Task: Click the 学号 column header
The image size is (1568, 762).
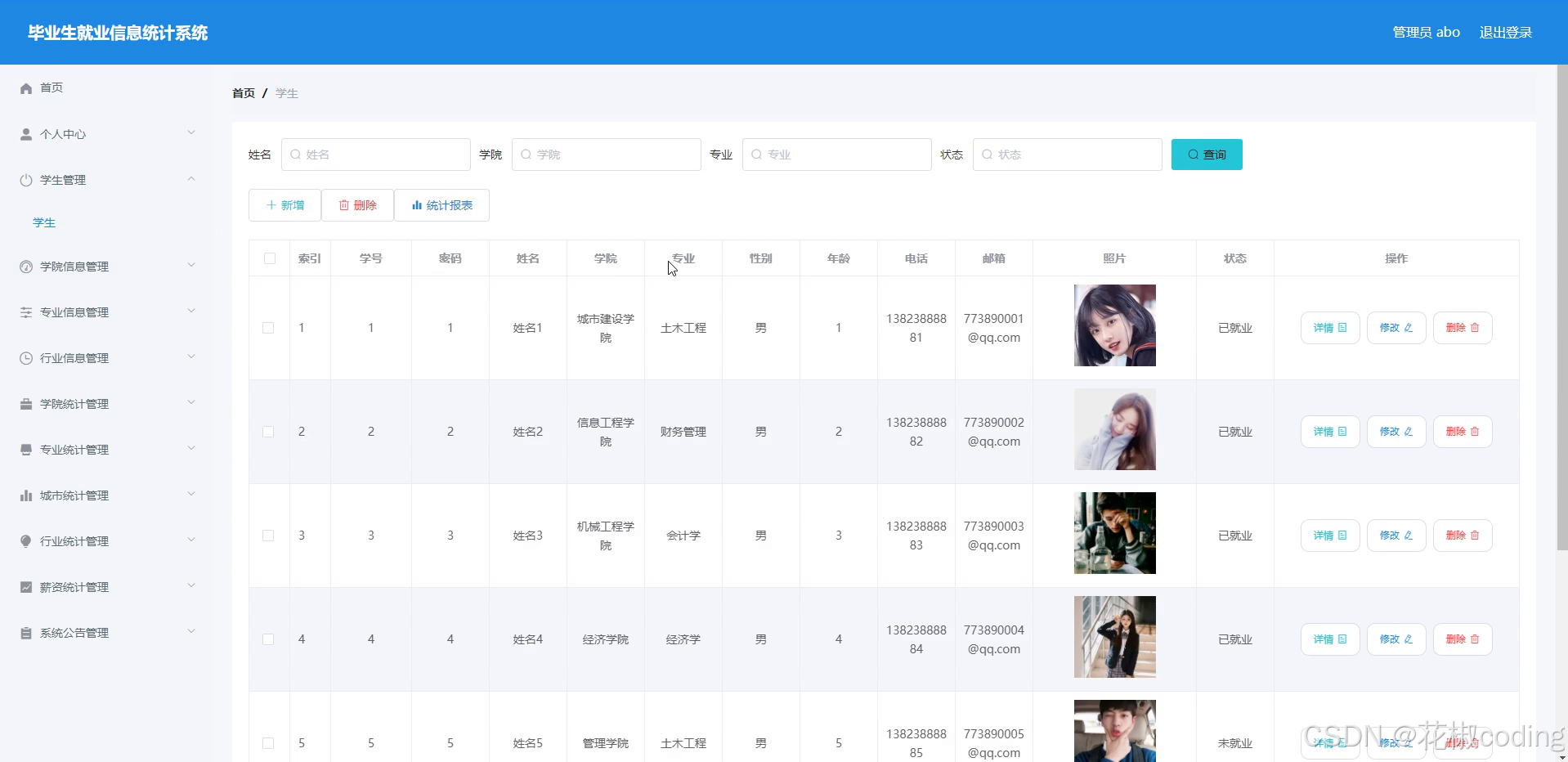Action: [x=371, y=258]
